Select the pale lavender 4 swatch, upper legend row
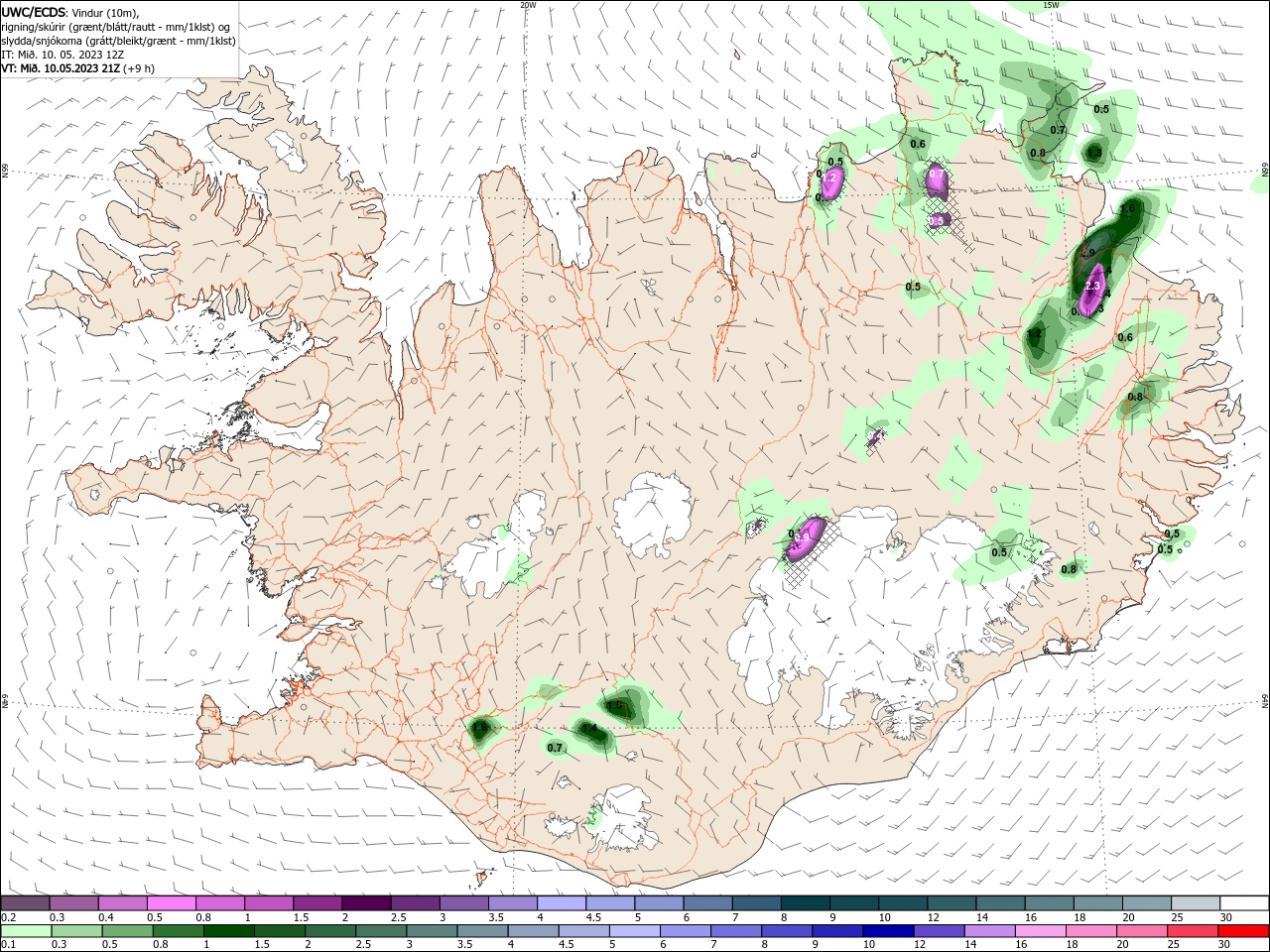This screenshot has width=1270, height=952. [x=561, y=903]
